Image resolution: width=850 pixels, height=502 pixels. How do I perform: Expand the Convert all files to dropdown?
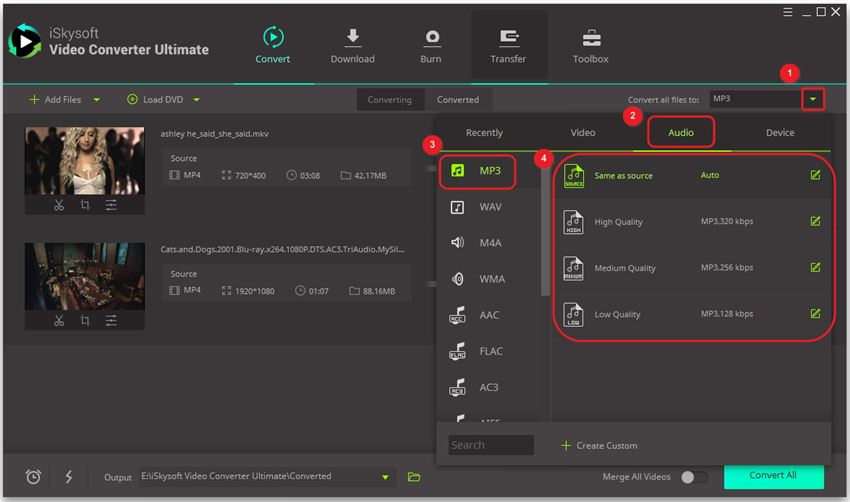tap(814, 99)
